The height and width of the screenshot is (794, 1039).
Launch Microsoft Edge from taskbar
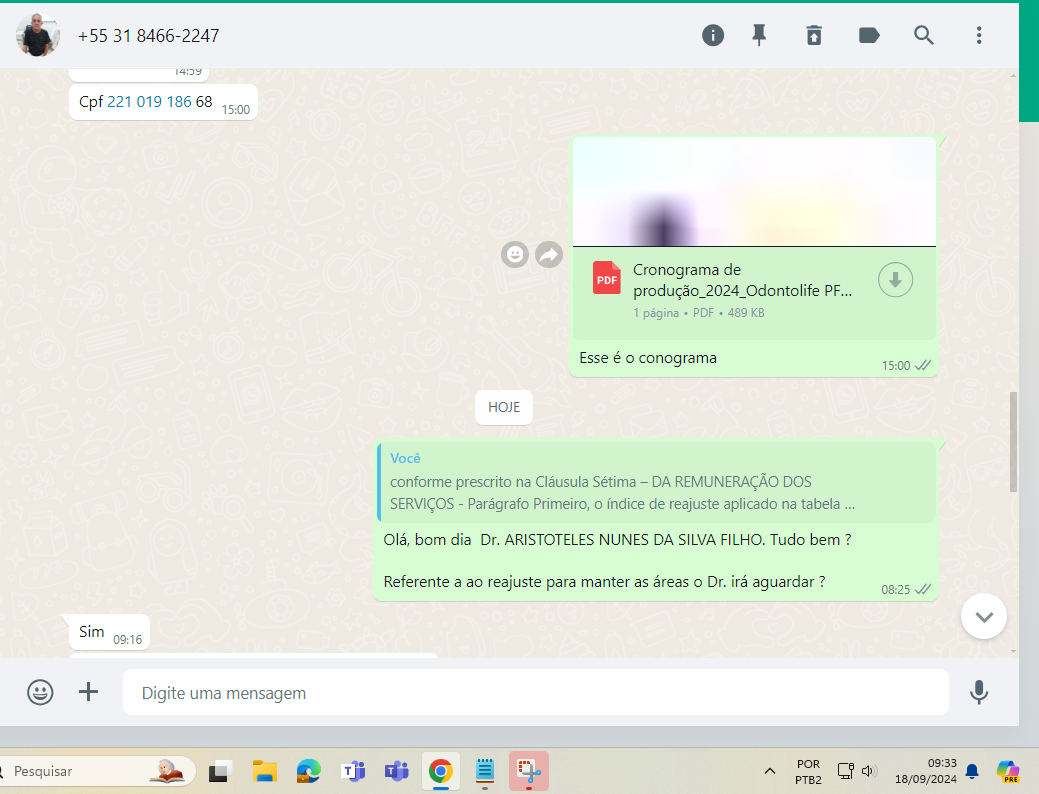(308, 771)
